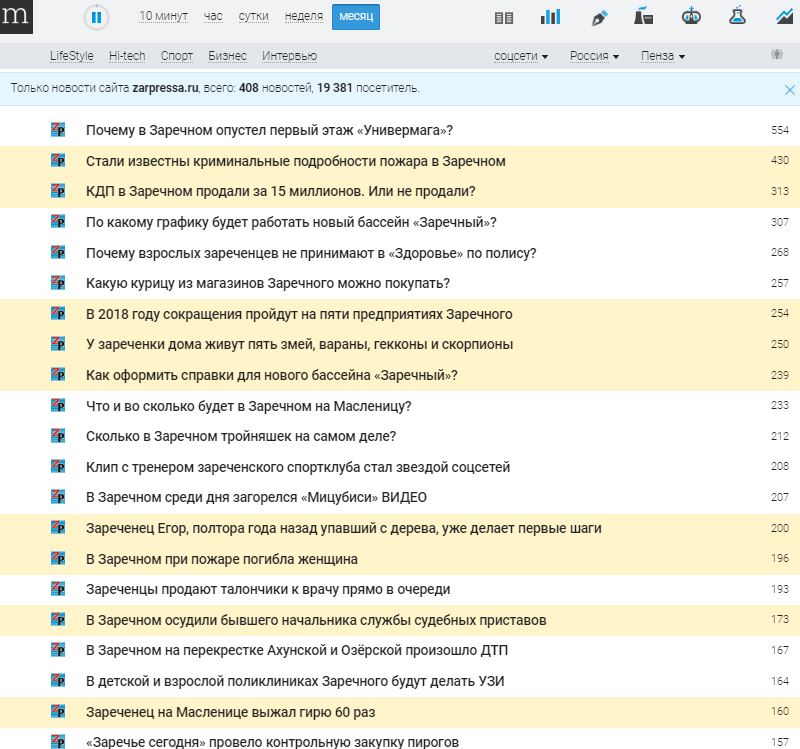This screenshot has height=749, width=800.
Task: Click the factory industry icon
Action: [x=645, y=17]
